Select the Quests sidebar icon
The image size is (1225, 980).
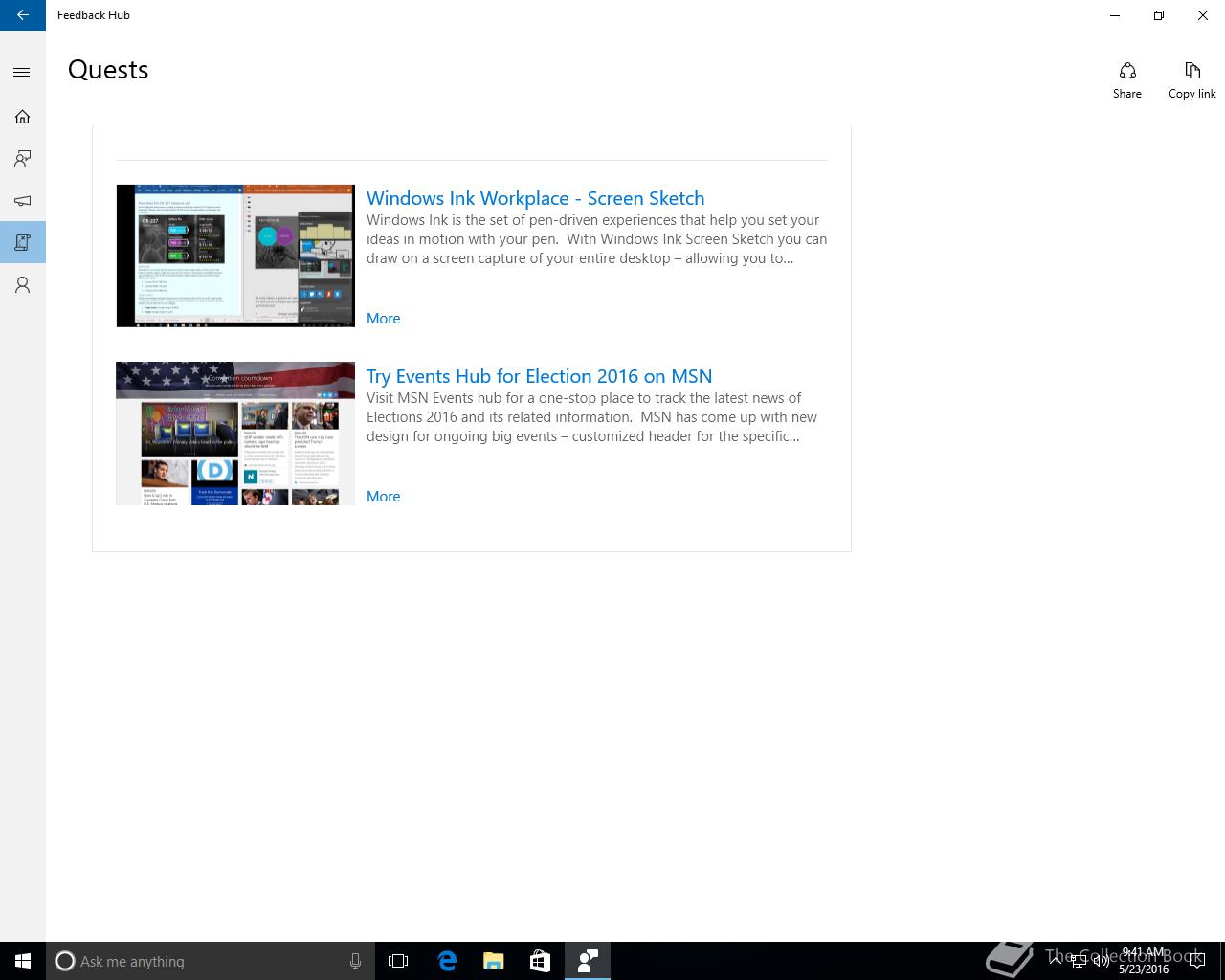click(x=23, y=243)
